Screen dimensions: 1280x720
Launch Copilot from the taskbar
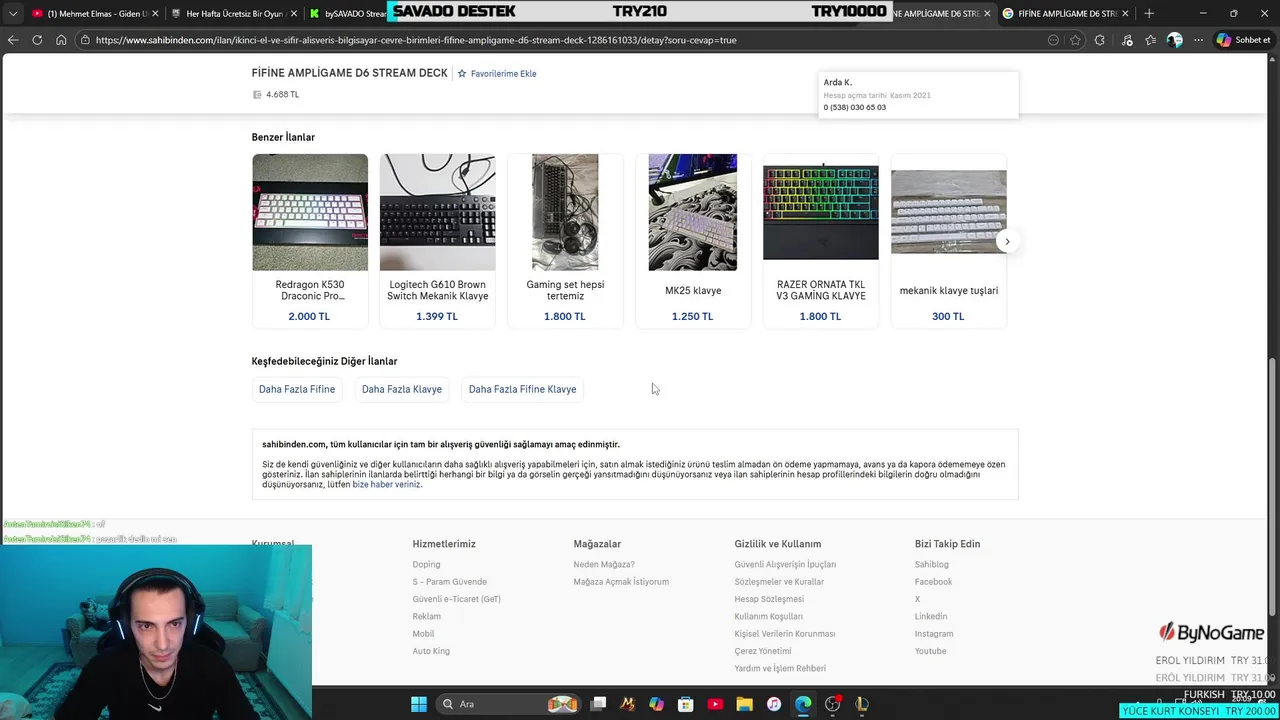(x=656, y=704)
